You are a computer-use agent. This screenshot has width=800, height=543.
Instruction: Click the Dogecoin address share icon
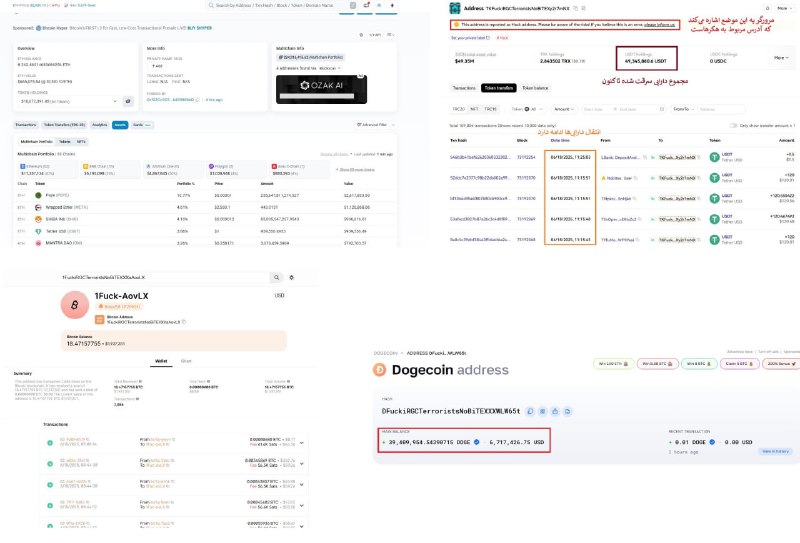[555, 411]
